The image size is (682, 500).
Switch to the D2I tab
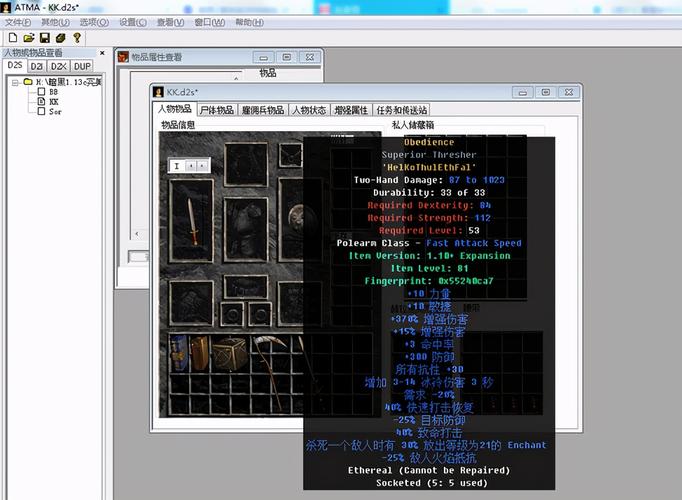[x=37, y=66]
